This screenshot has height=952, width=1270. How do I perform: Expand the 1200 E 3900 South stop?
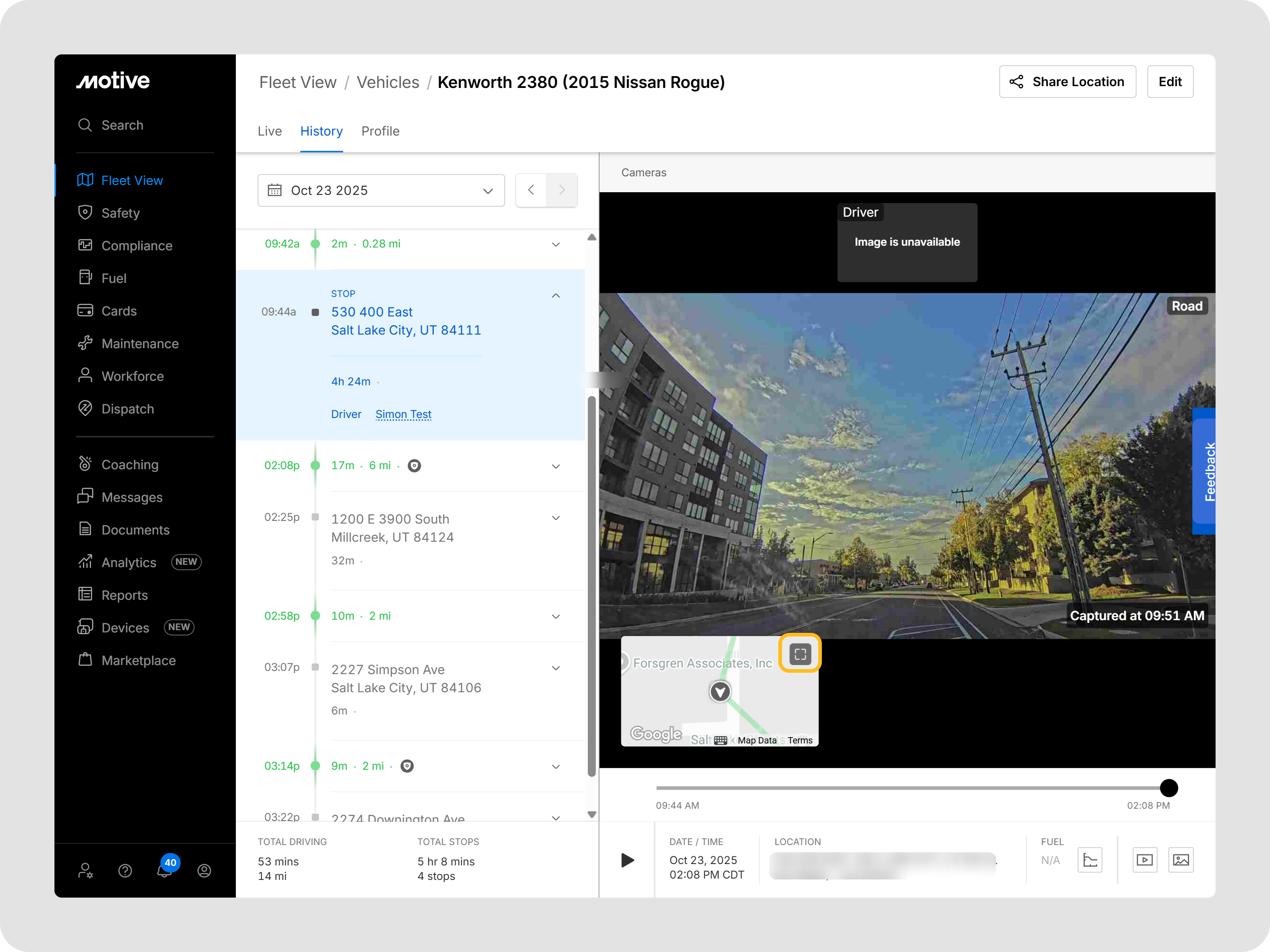pyautogui.click(x=555, y=518)
